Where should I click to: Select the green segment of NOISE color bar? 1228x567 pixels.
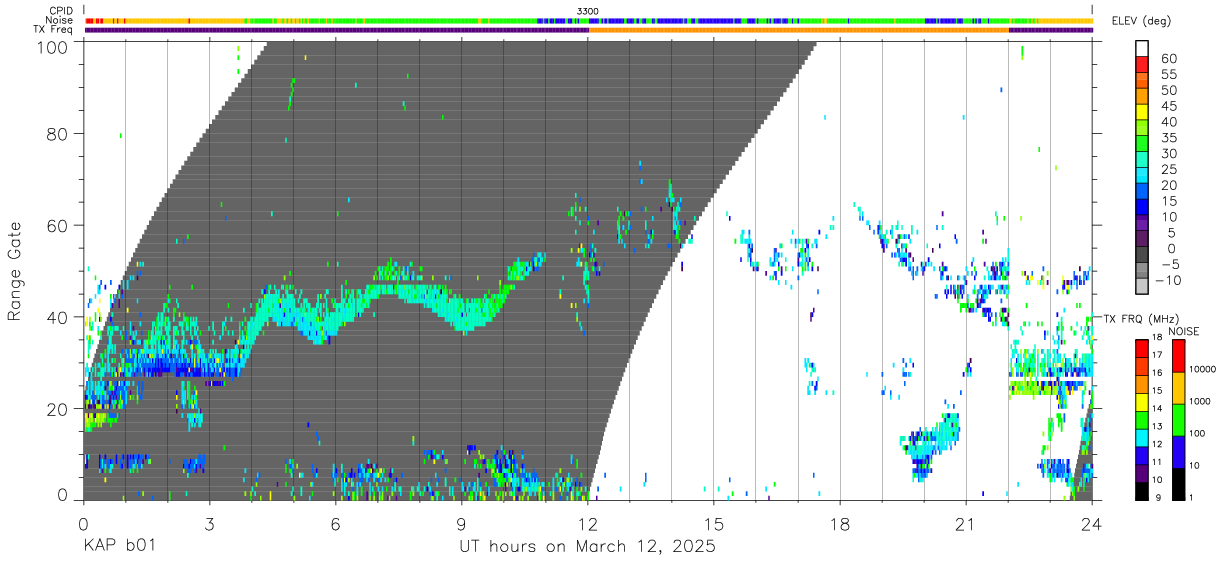(x=1178, y=420)
